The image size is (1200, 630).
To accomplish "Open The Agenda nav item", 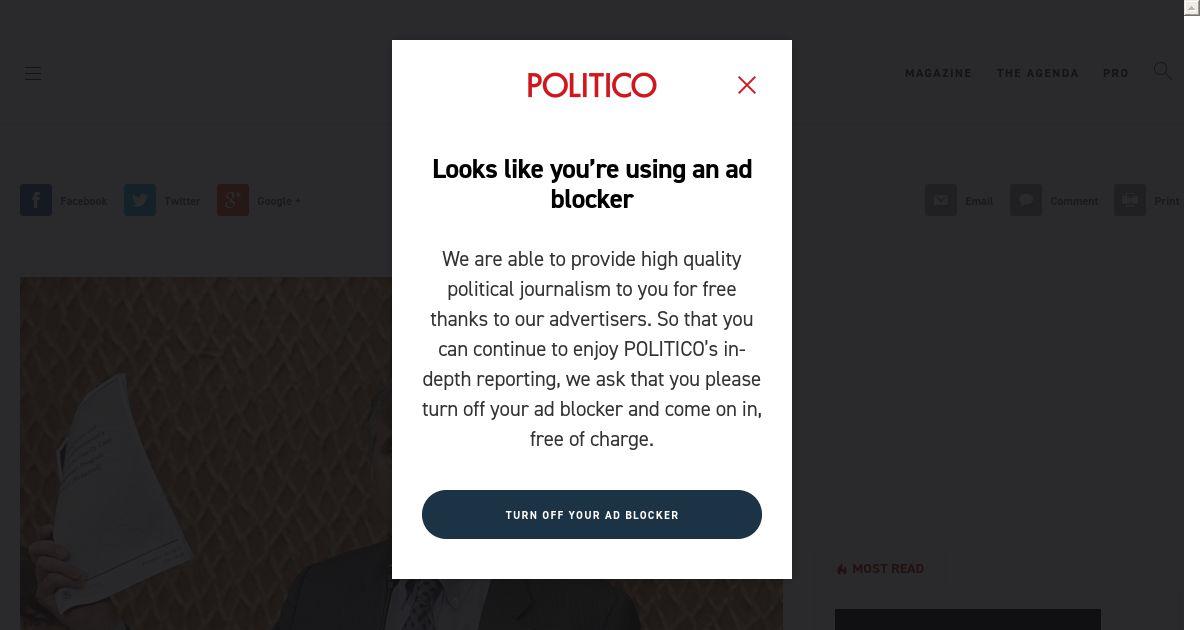I will tap(1038, 73).
